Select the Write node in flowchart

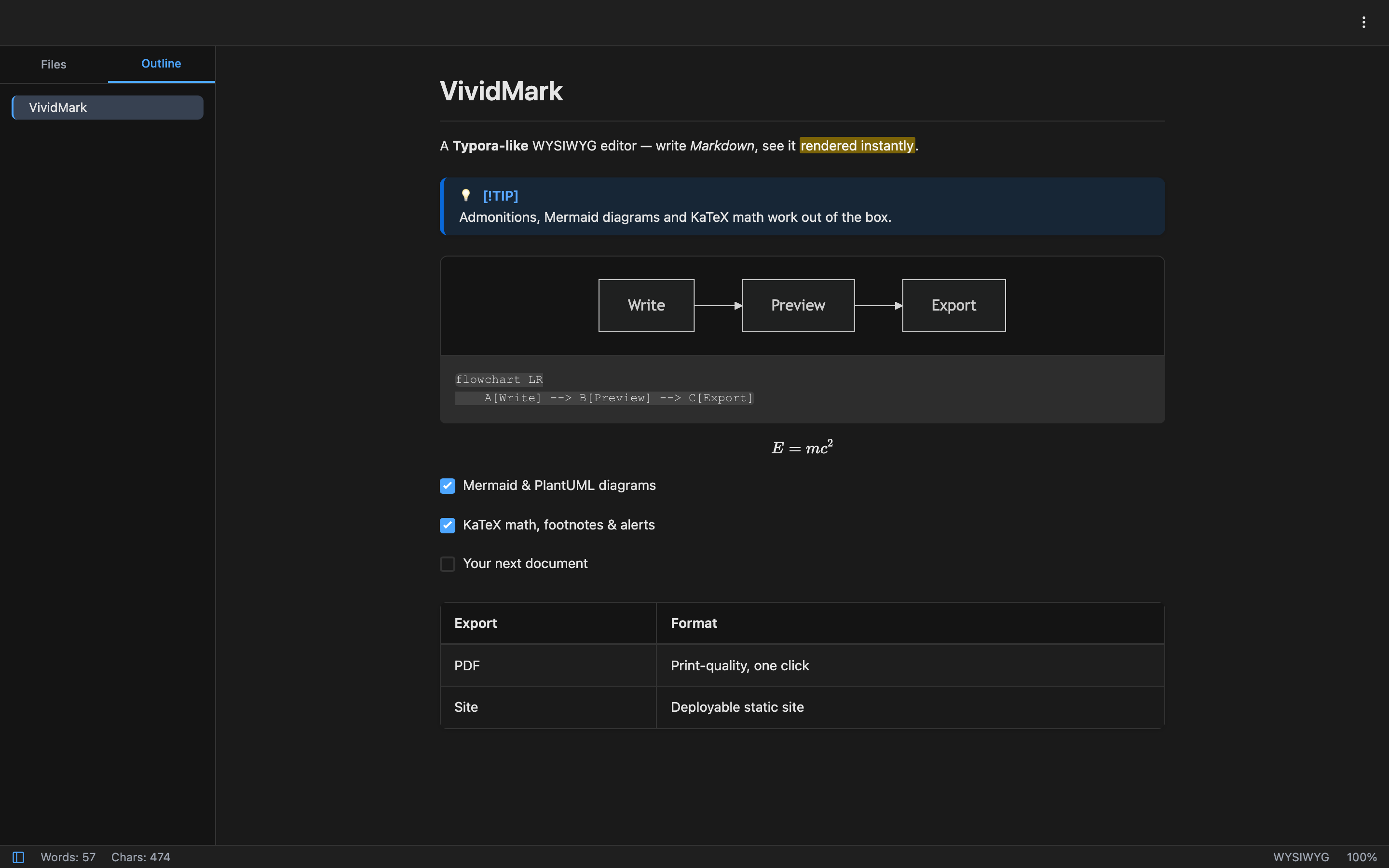[646, 305]
